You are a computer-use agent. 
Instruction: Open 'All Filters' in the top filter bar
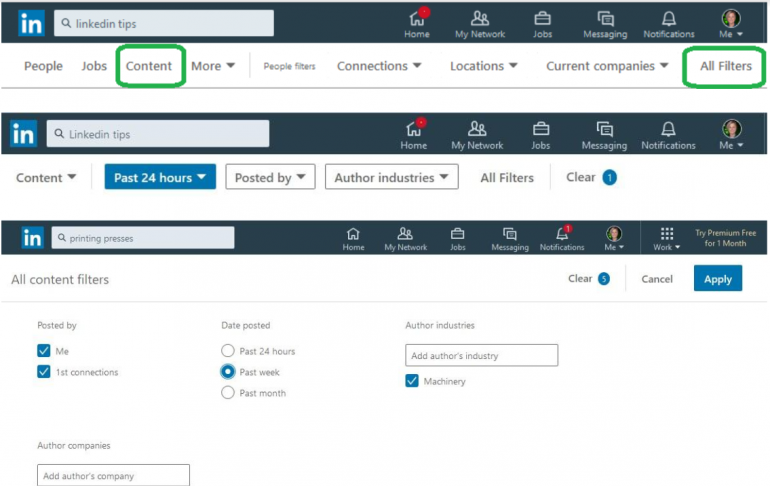point(725,66)
